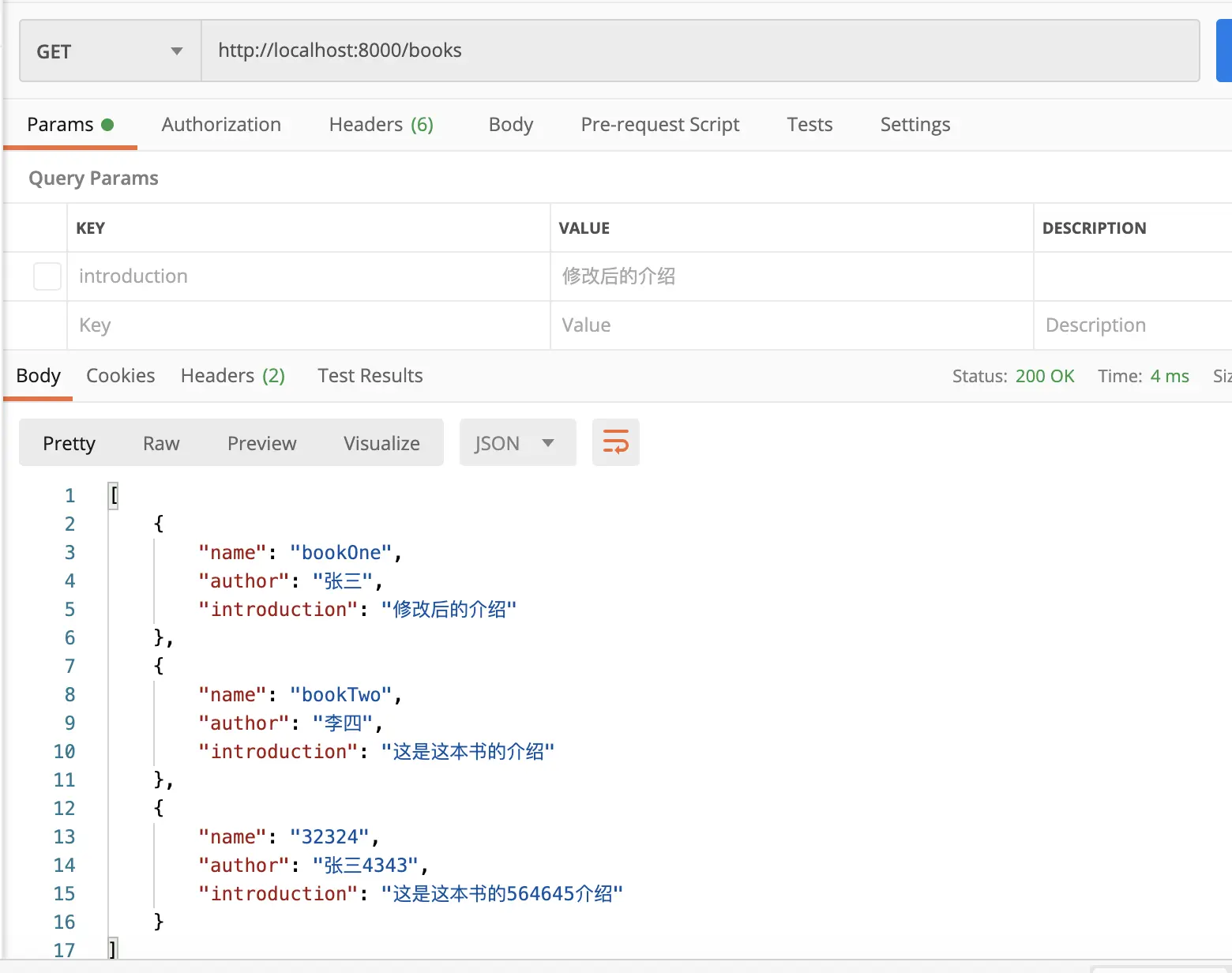1232x973 pixels.
Task: Switch response view to Preview
Action: pos(261,443)
